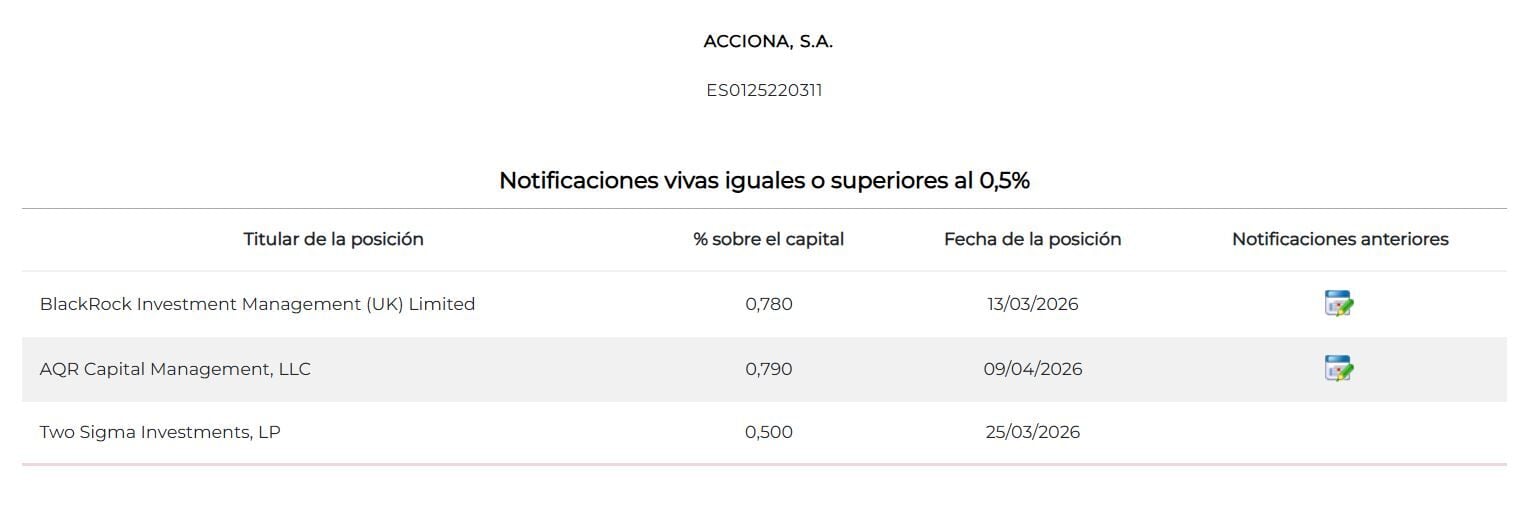Viewport: 1537px width, 507px height.
Task: Click the pink divider line below the table
Action: coord(764,464)
